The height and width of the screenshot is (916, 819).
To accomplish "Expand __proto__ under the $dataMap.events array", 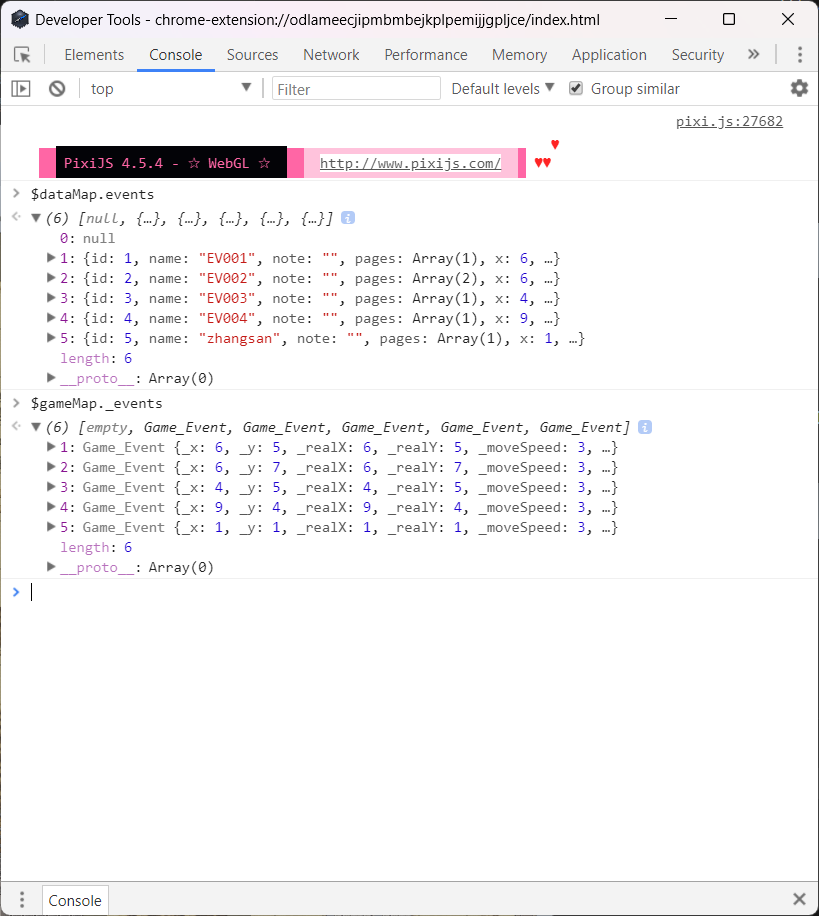I will pos(51,378).
